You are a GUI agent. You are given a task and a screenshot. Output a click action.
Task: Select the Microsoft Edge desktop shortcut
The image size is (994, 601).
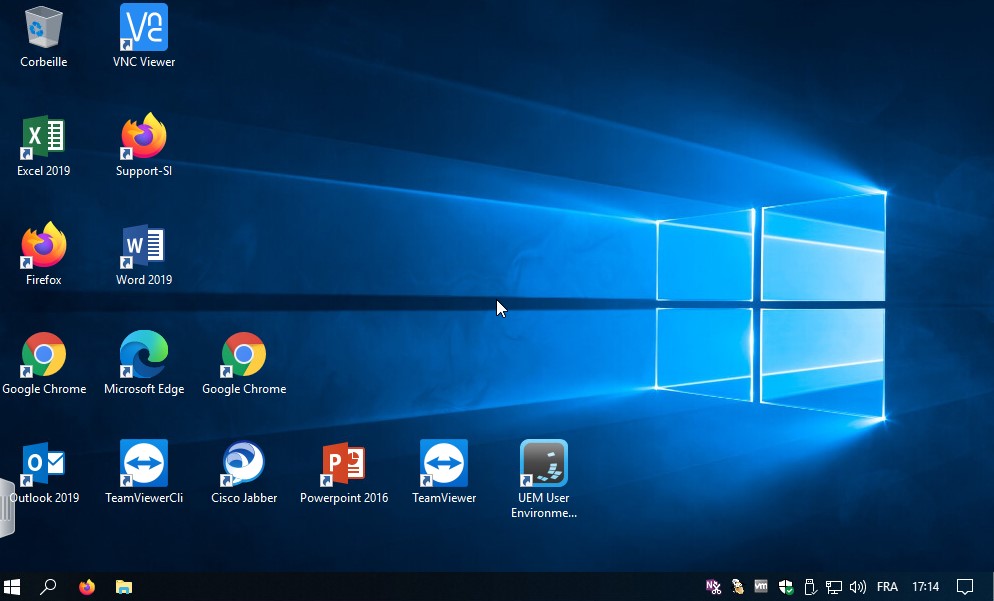144,356
